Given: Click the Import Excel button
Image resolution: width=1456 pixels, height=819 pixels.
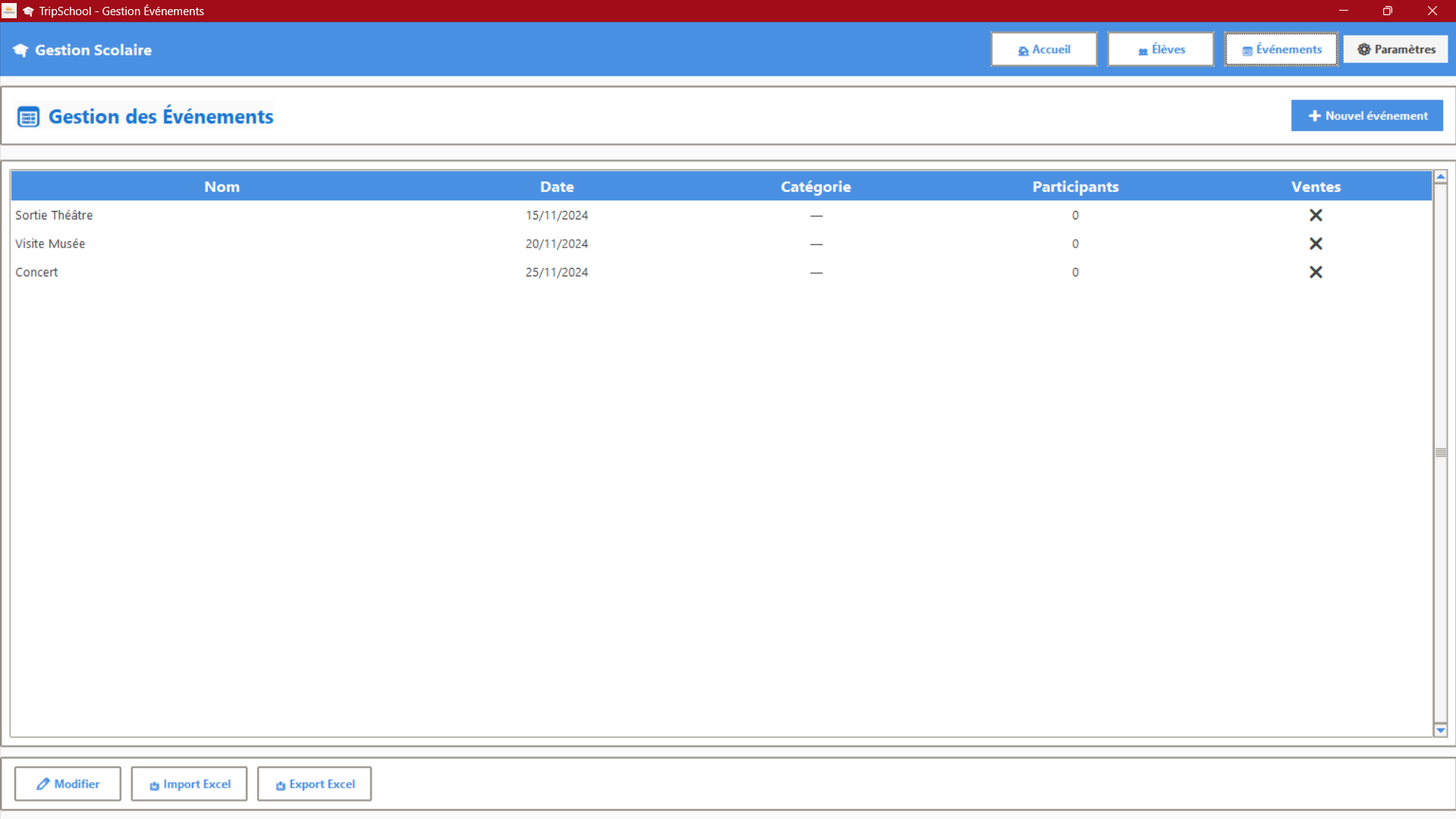Looking at the screenshot, I should coord(189,784).
